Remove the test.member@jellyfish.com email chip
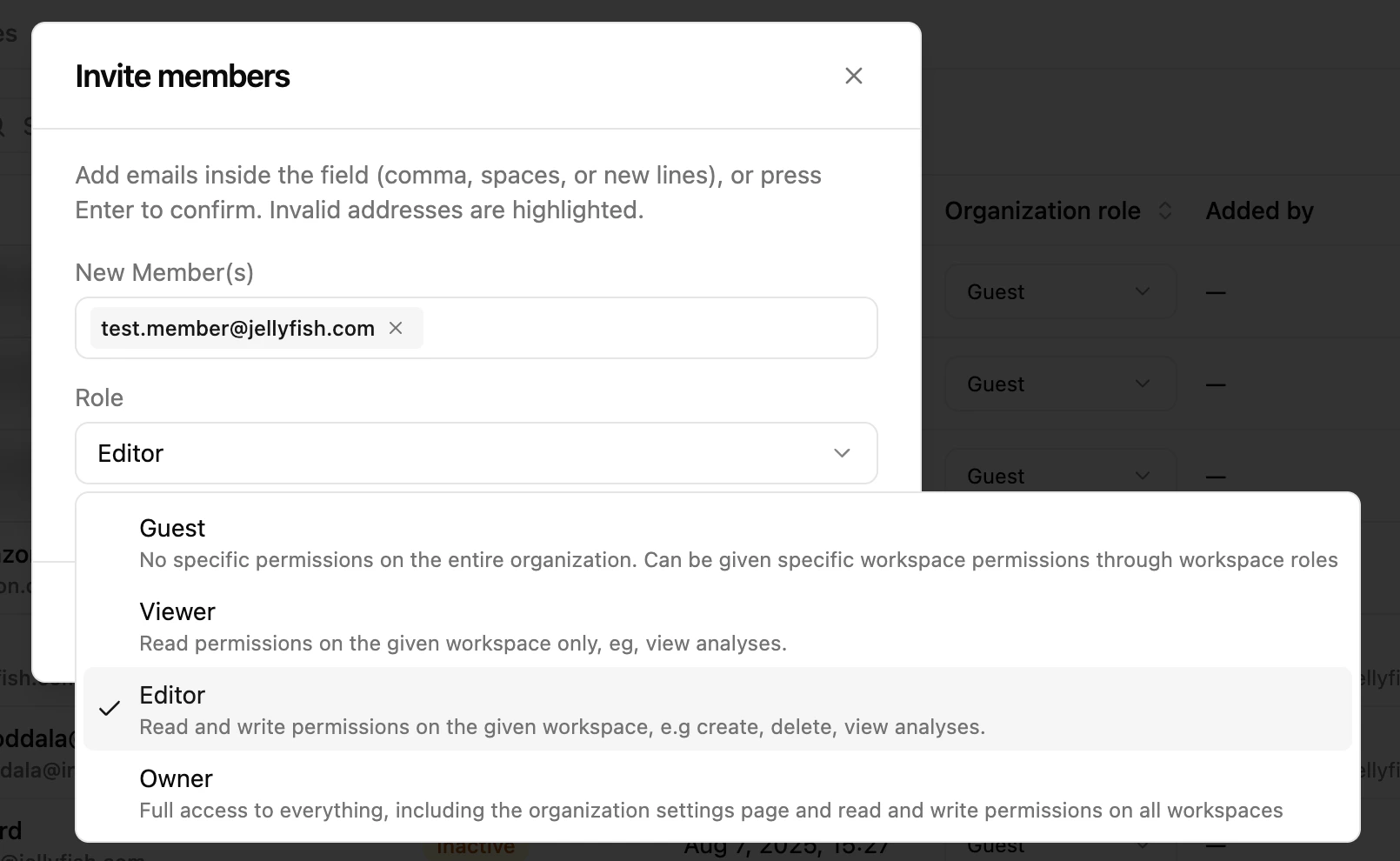The width and height of the screenshot is (1400, 861). click(x=396, y=328)
